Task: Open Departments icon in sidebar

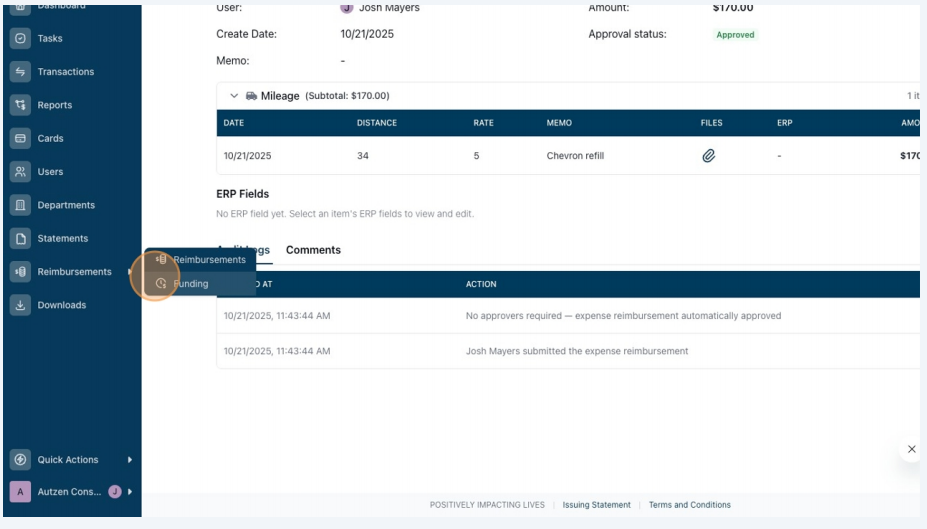Action: point(20,205)
